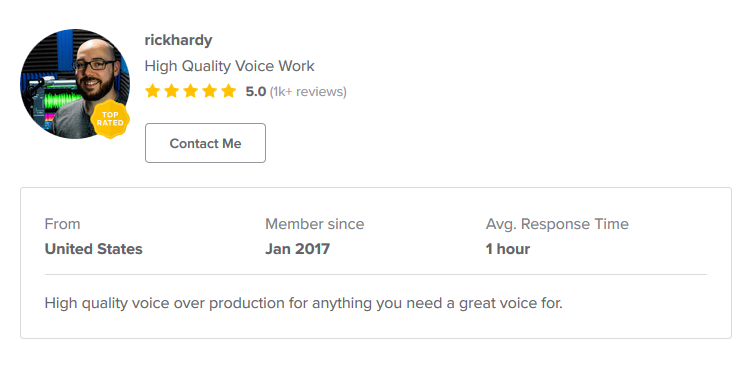Click the divider line in info card
The width and height of the screenshot is (745, 367).
pyautogui.click(x=376, y=274)
